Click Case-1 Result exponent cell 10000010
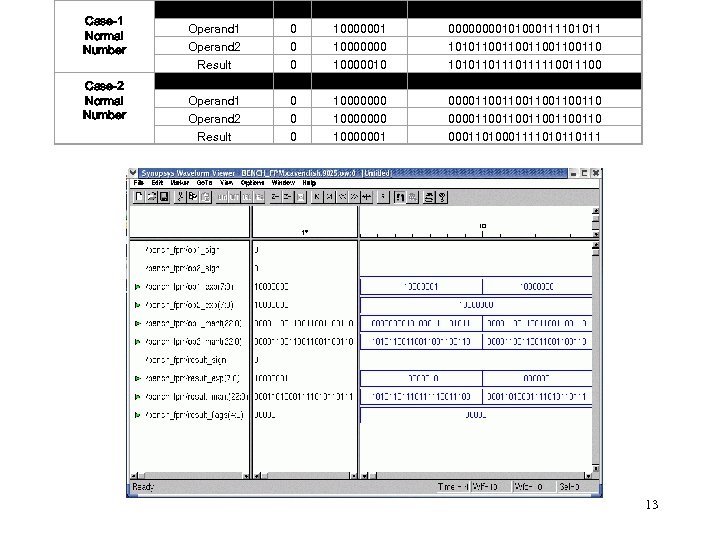 coord(360,64)
